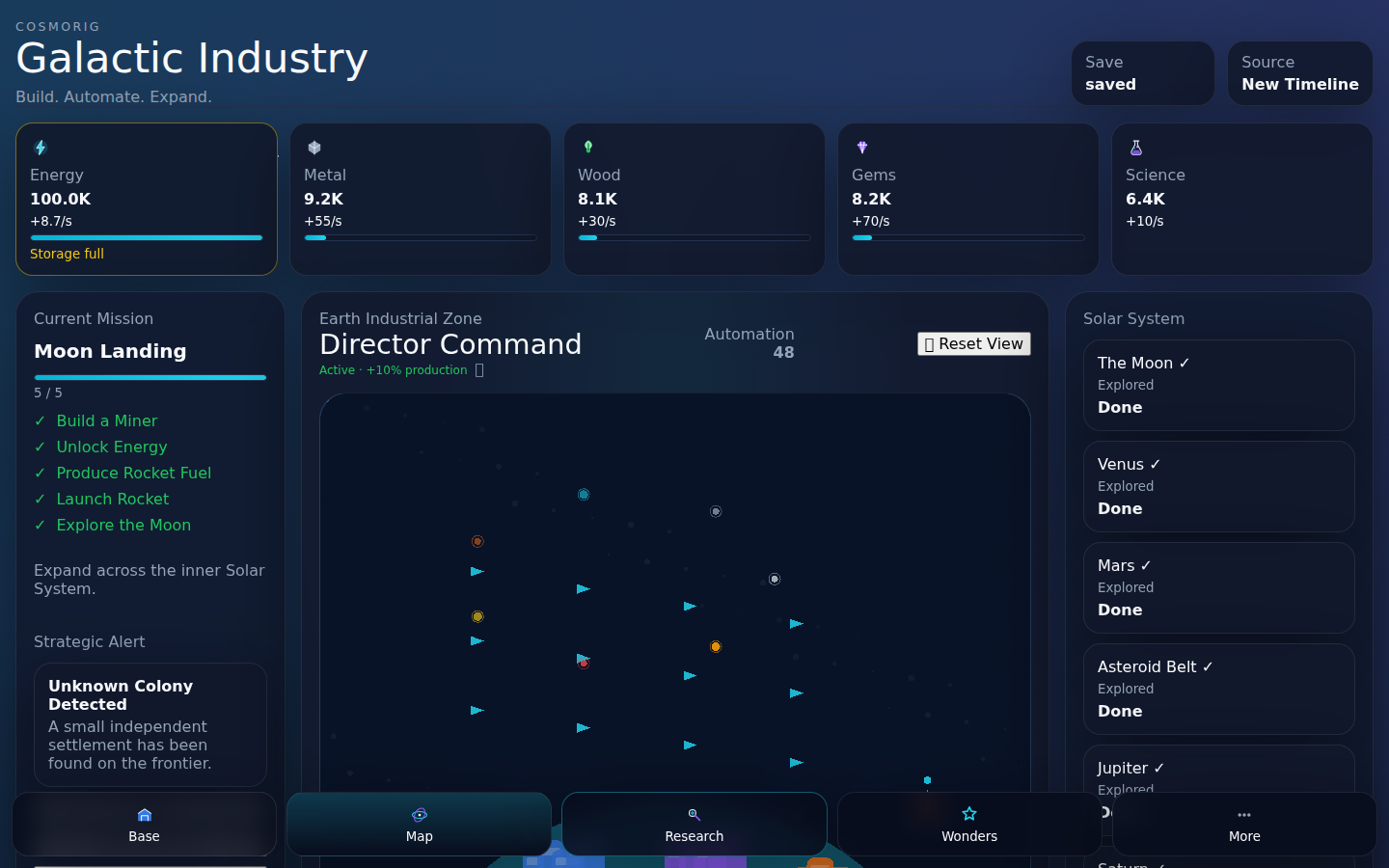Open the Unknown Colony Detected alert
The image size is (1389, 868).
(150, 724)
